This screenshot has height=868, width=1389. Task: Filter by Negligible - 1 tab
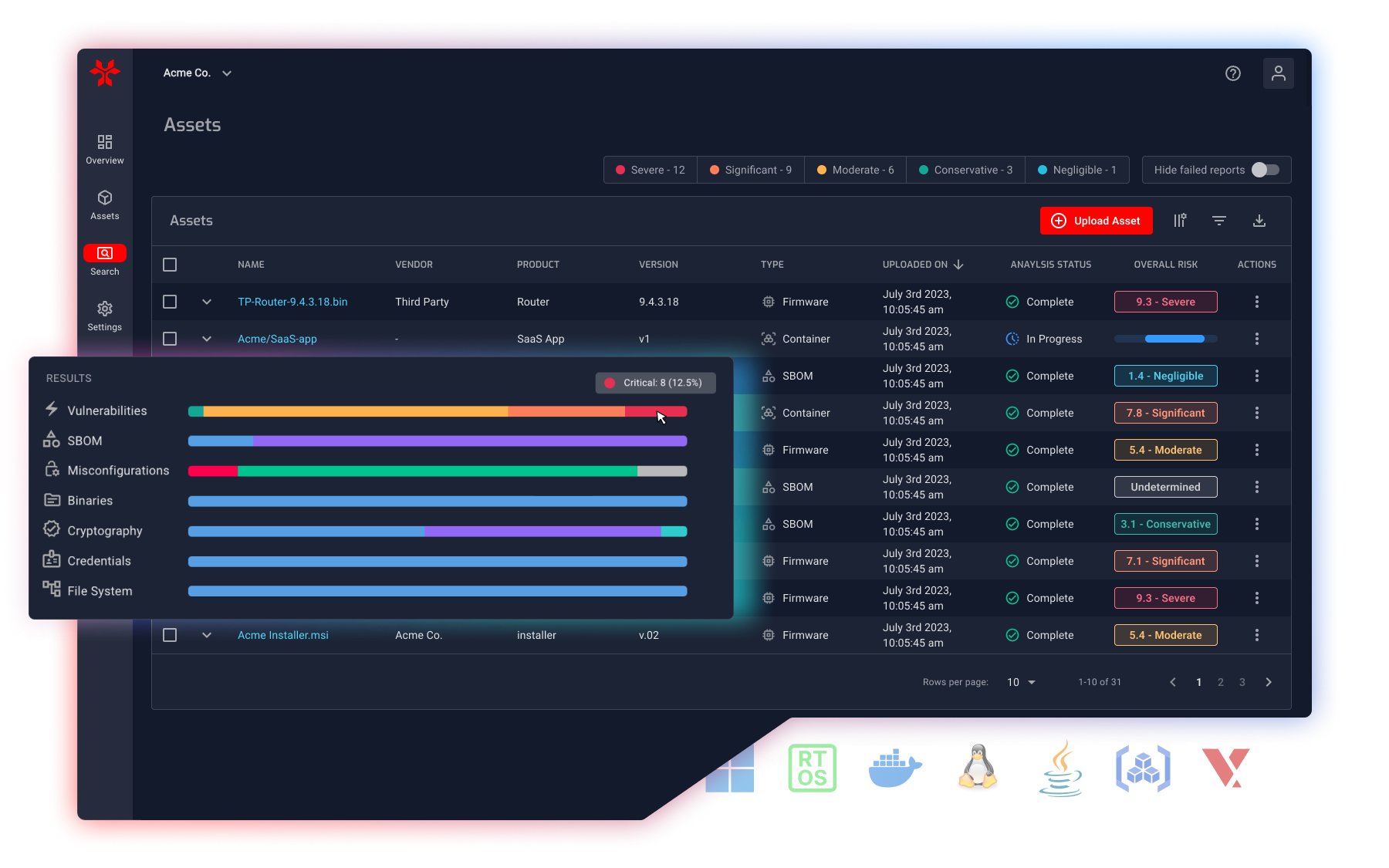click(1077, 170)
